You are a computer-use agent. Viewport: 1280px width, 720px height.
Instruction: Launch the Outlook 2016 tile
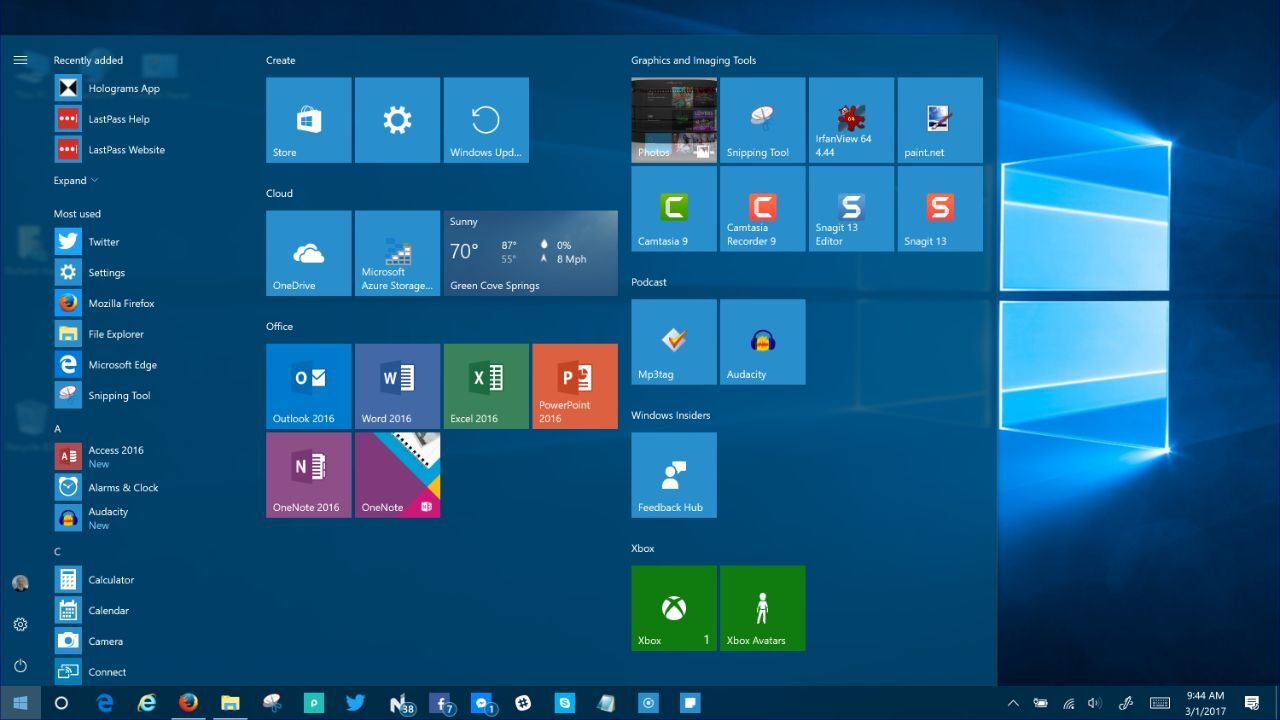pyautogui.click(x=308, y=386)
